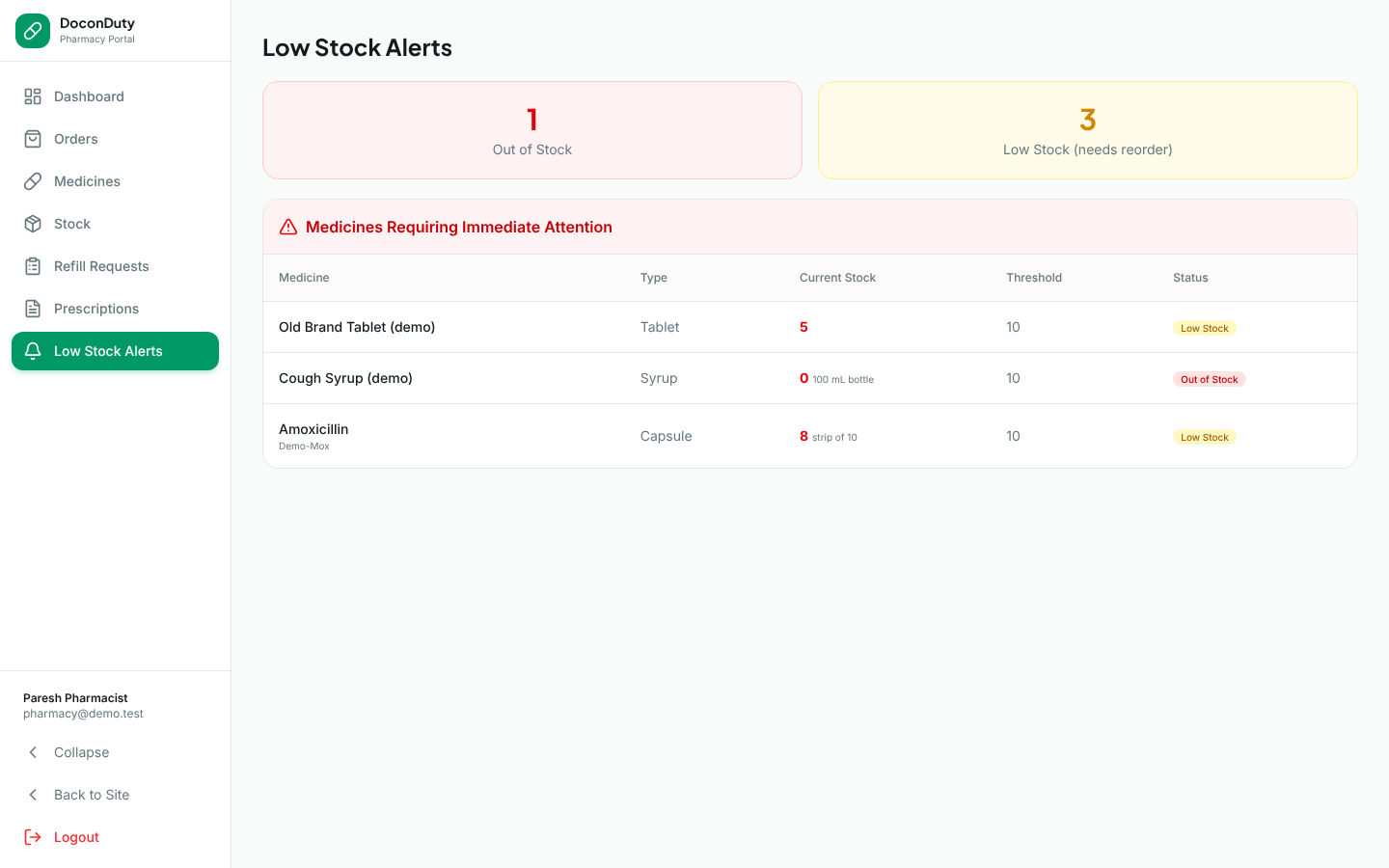
Task: Select Amoxicillin medicine name
Action: coord(313,429)
